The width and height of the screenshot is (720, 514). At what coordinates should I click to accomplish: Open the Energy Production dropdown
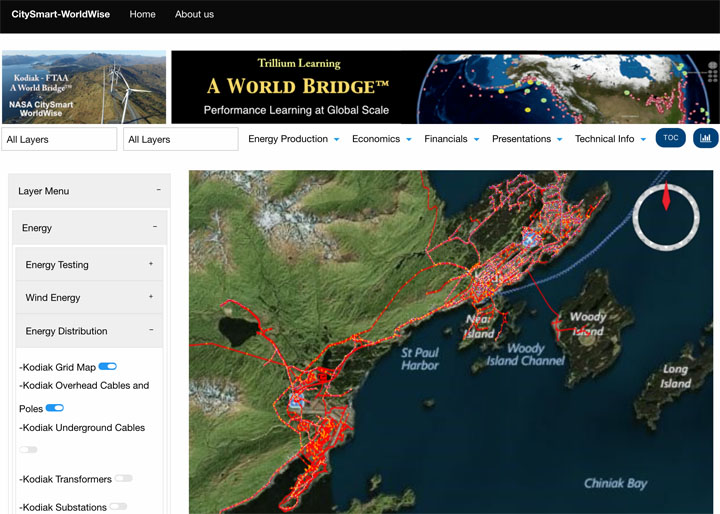(x=294, y=139)
